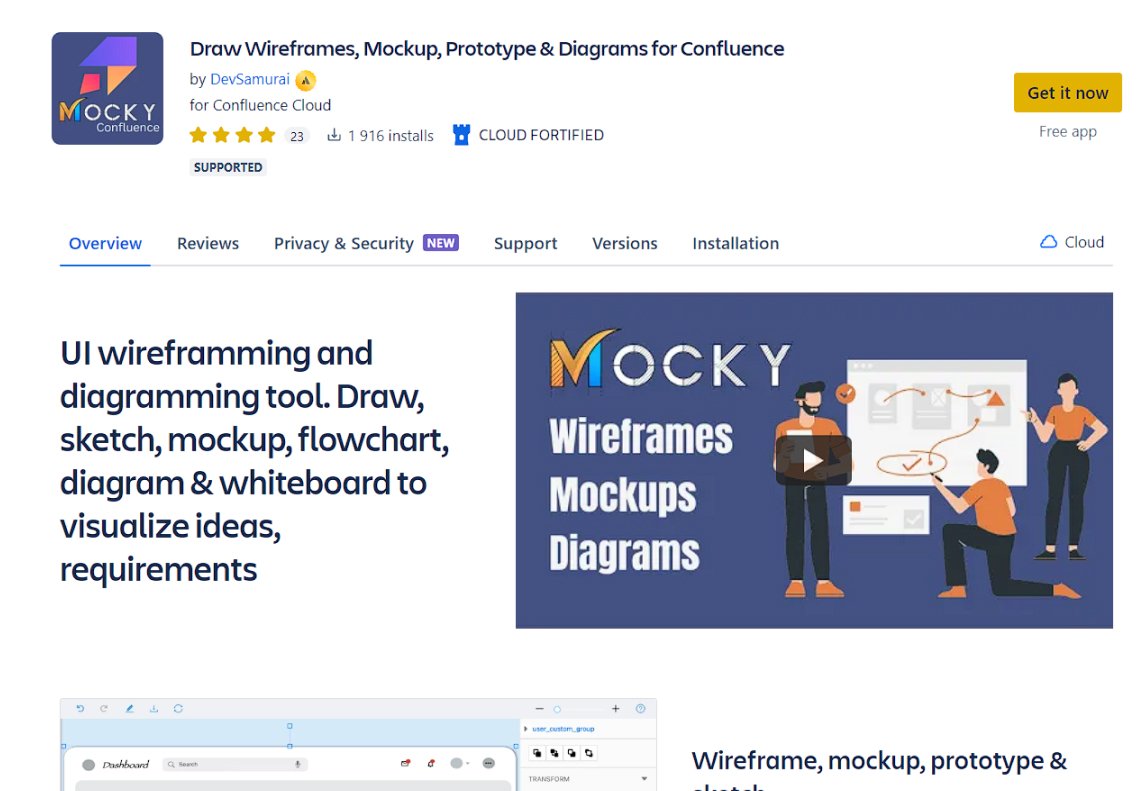
Task: Click the notification bell icon with red dot
Action: tap(431, 763)
